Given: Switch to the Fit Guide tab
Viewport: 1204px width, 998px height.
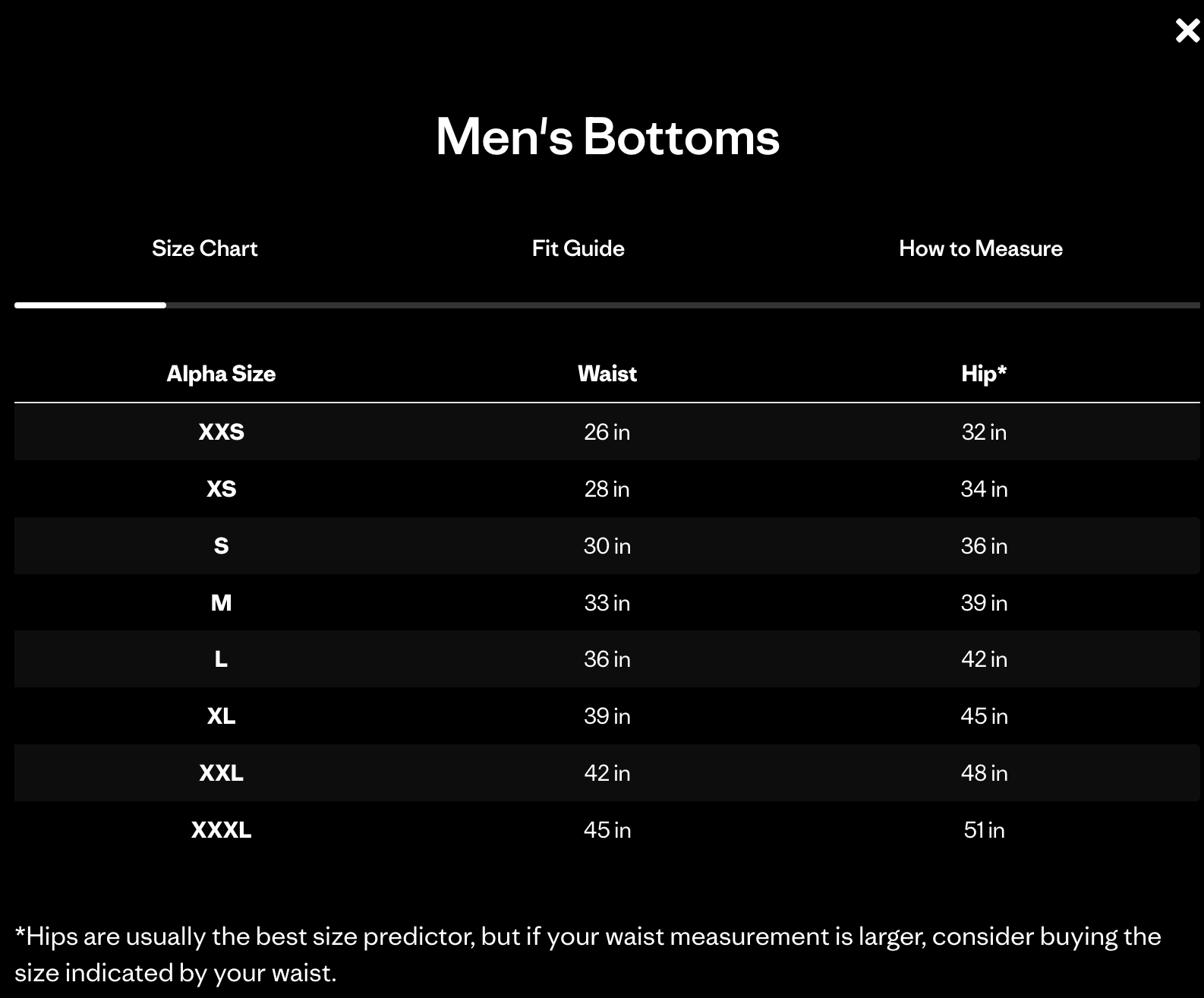Looking at the screenshot, I should (x=578, y=248).
